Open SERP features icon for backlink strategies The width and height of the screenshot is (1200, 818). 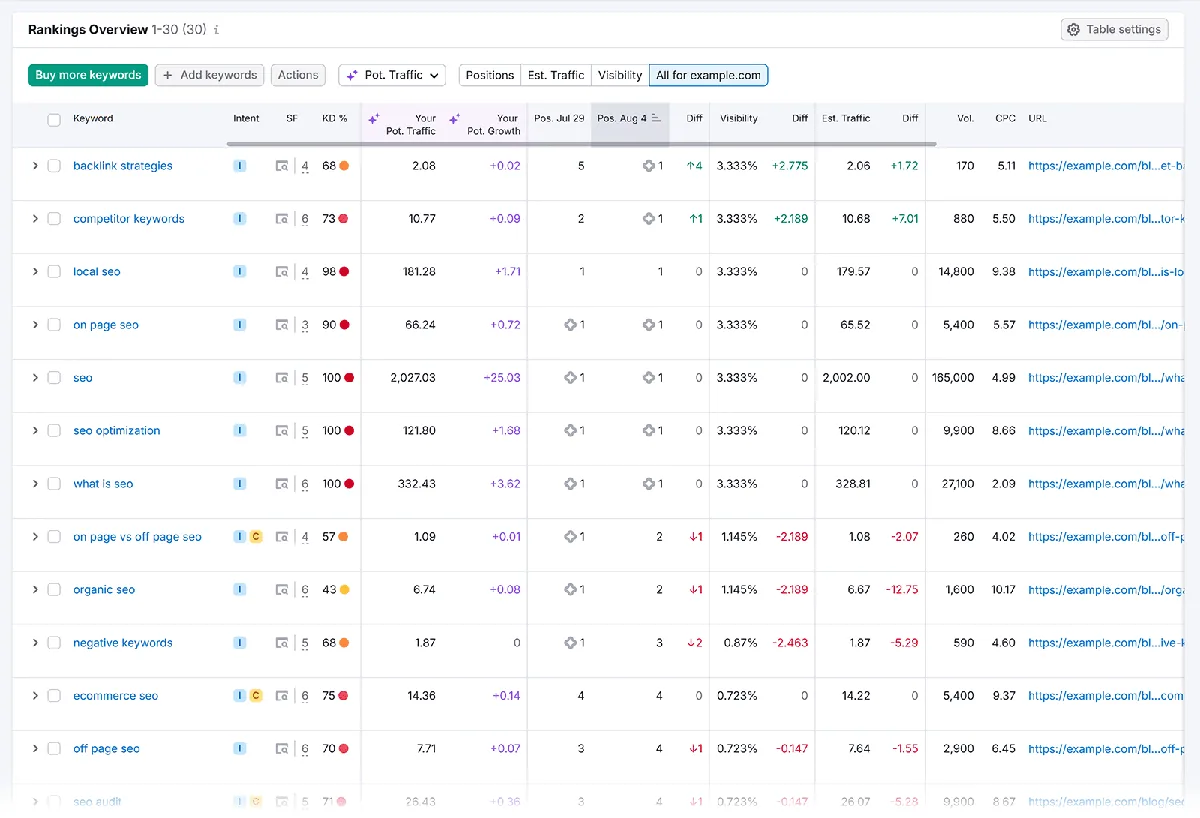[282, 166]
